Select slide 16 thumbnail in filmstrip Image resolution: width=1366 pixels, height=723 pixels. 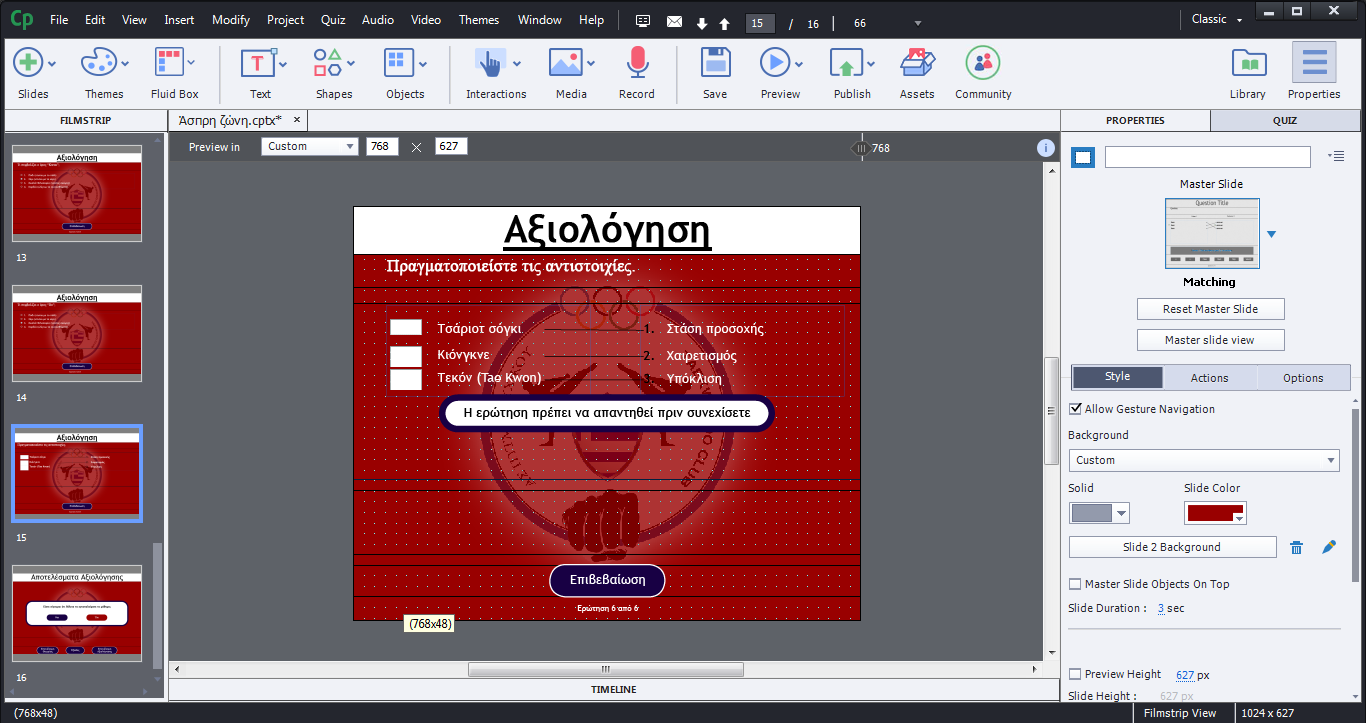(x=77, y=613)
